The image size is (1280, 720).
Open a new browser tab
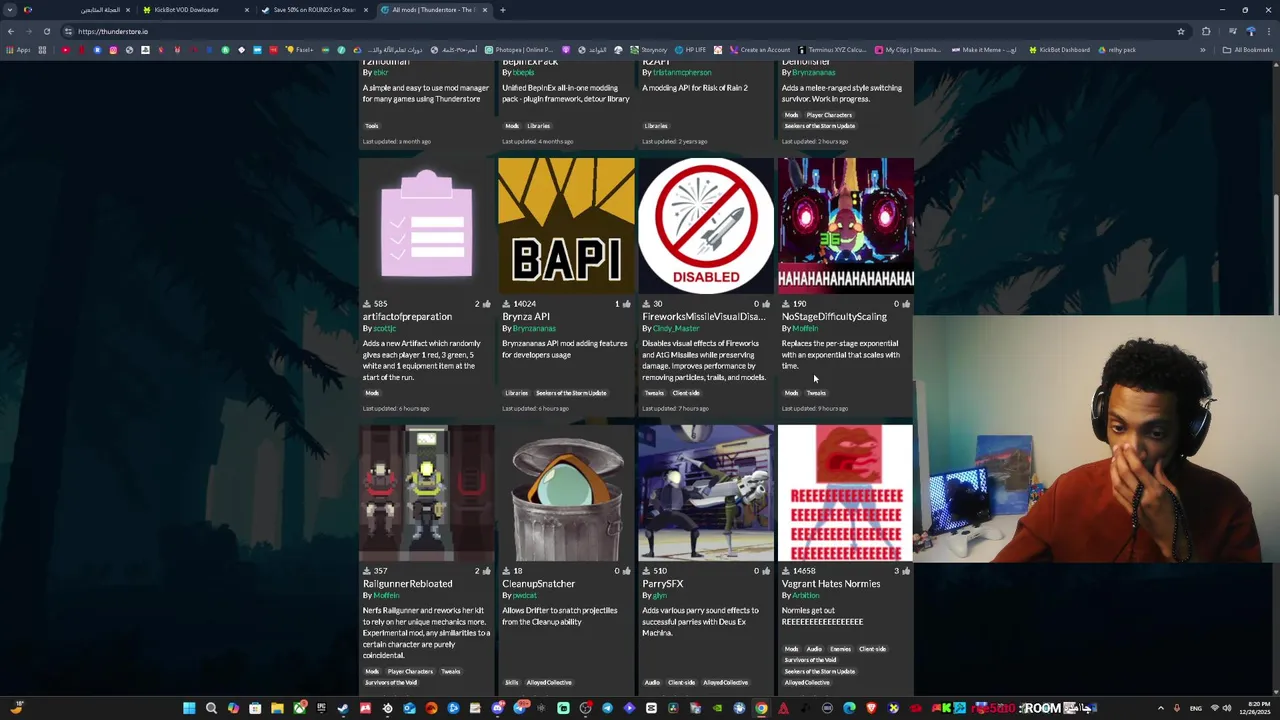click(503, 10)
